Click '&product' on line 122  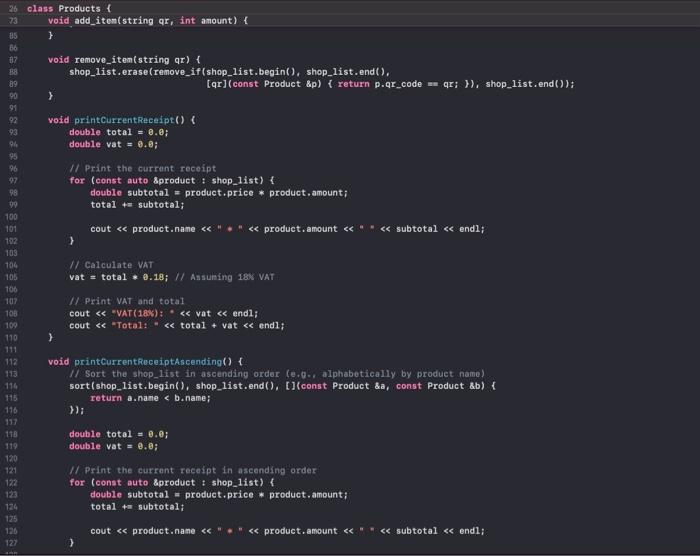click(174, 482)
